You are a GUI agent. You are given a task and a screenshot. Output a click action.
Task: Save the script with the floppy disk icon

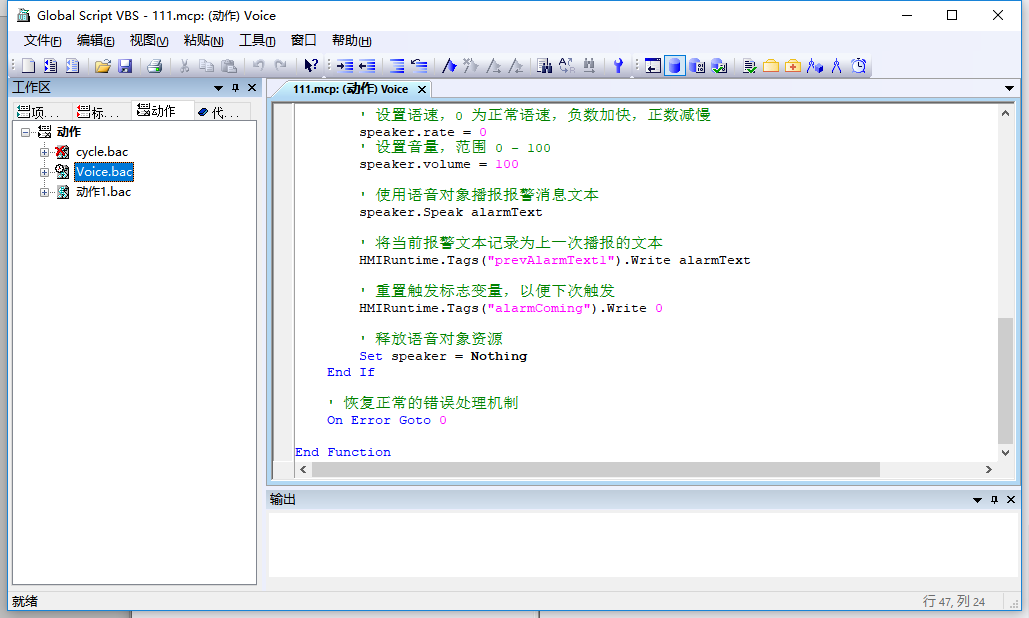pos(125,66)
